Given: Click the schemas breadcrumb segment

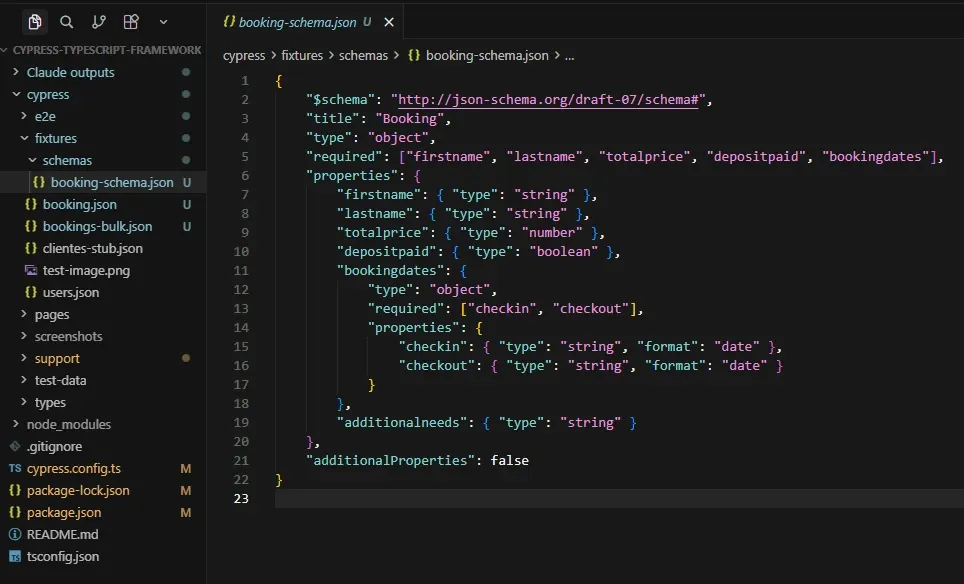Looking at the screenshot, I should coord(363,55).
